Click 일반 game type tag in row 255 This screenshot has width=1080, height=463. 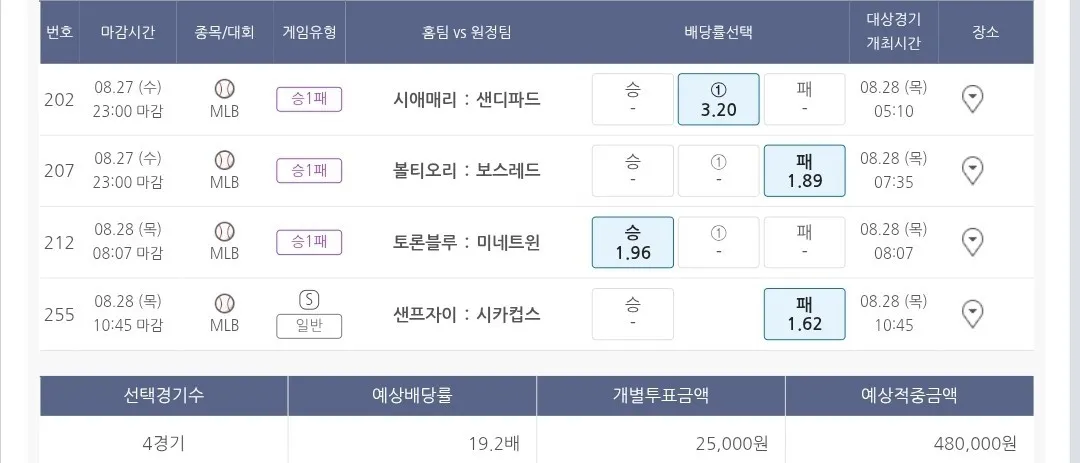(x=309, y=326)
